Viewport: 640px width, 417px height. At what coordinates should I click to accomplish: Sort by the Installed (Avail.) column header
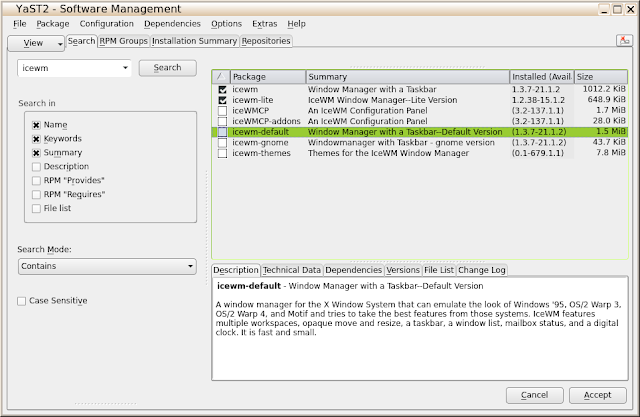tap(542, 77)
